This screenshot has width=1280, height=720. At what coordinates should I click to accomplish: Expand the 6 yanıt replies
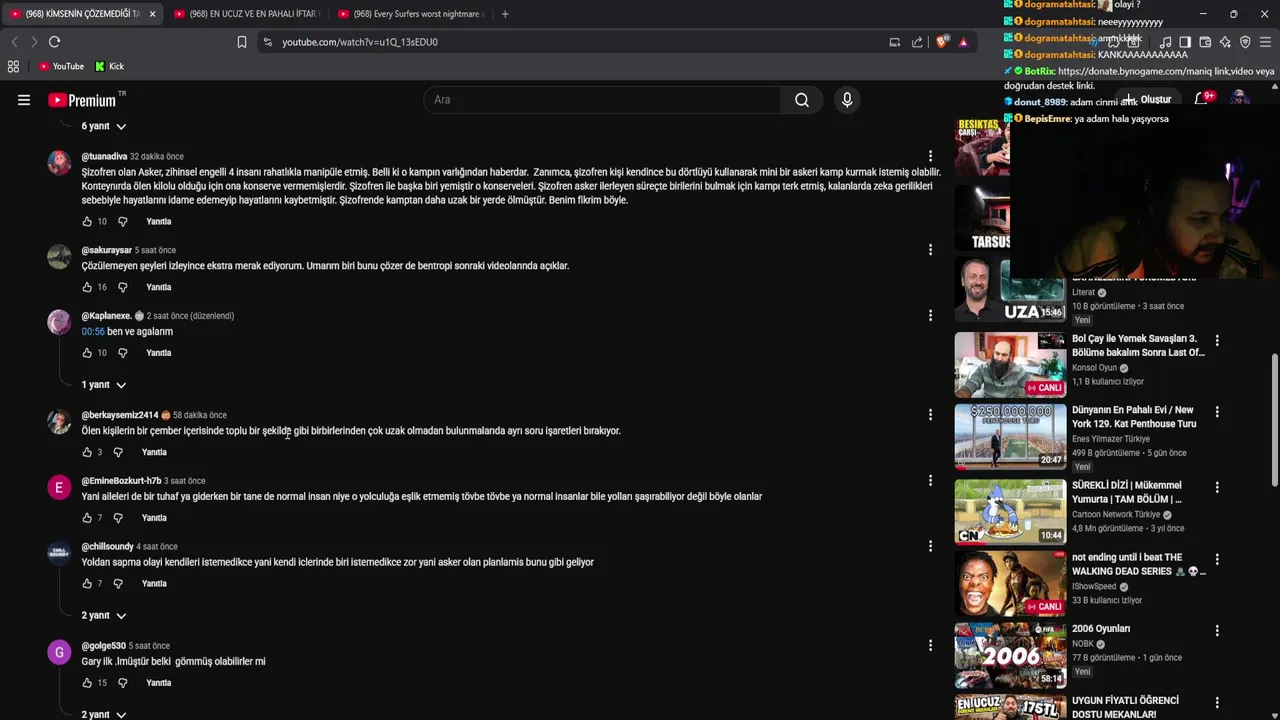(x=104, y=126)
